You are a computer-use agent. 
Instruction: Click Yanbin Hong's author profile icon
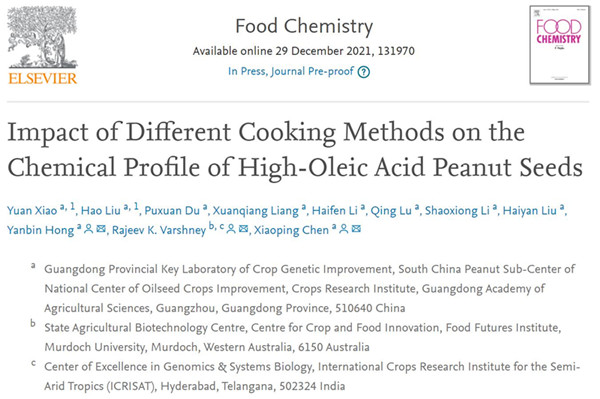(88, 229)
